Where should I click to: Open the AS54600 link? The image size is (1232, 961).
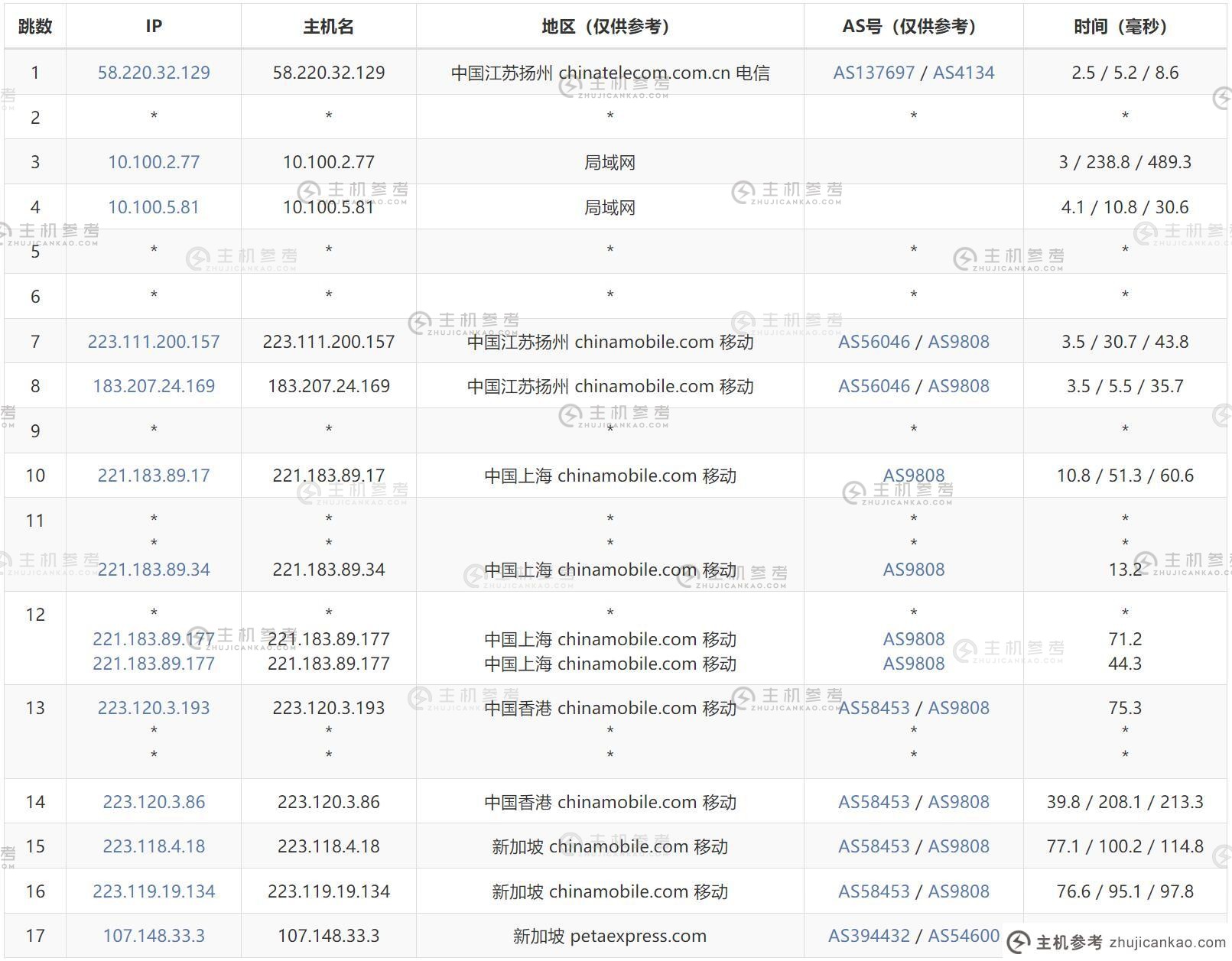(964, 936)
